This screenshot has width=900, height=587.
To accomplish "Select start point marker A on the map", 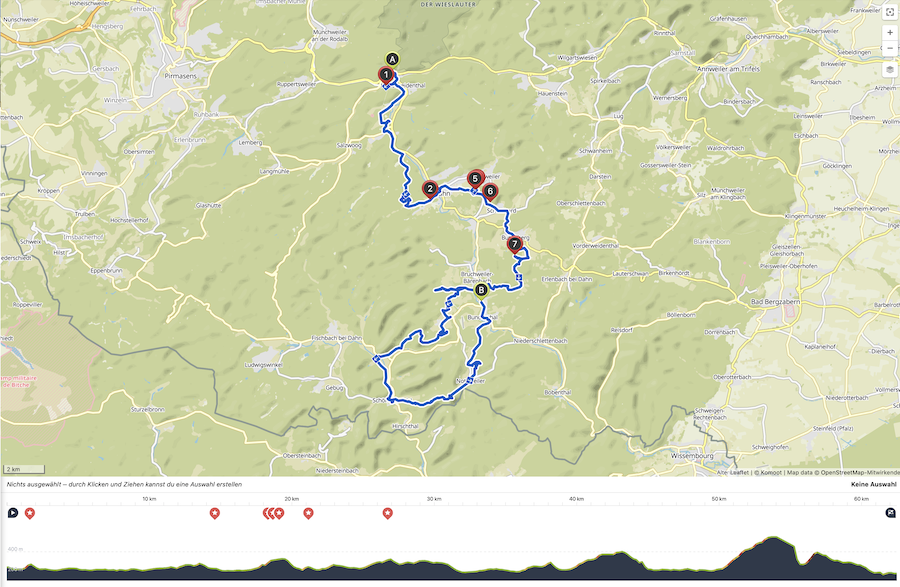I will click(392, 59).
